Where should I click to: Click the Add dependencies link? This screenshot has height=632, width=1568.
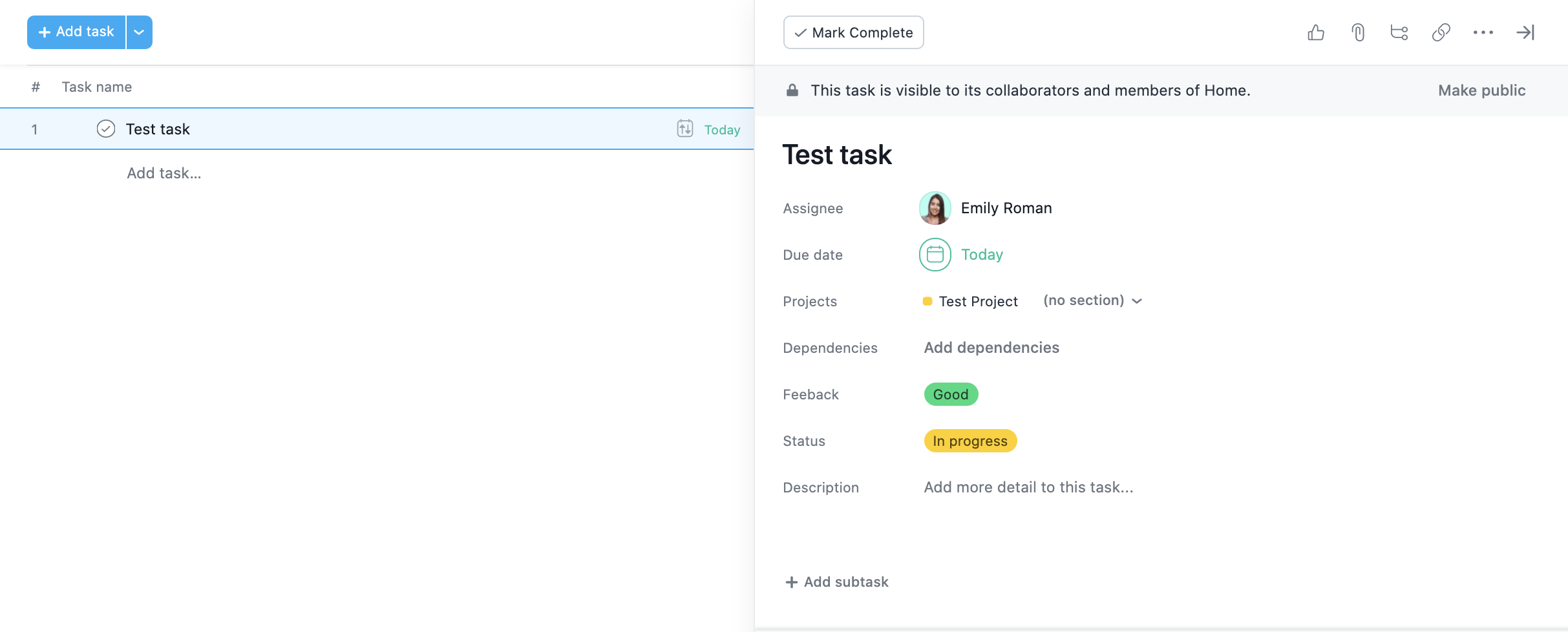tap(991, 348)
